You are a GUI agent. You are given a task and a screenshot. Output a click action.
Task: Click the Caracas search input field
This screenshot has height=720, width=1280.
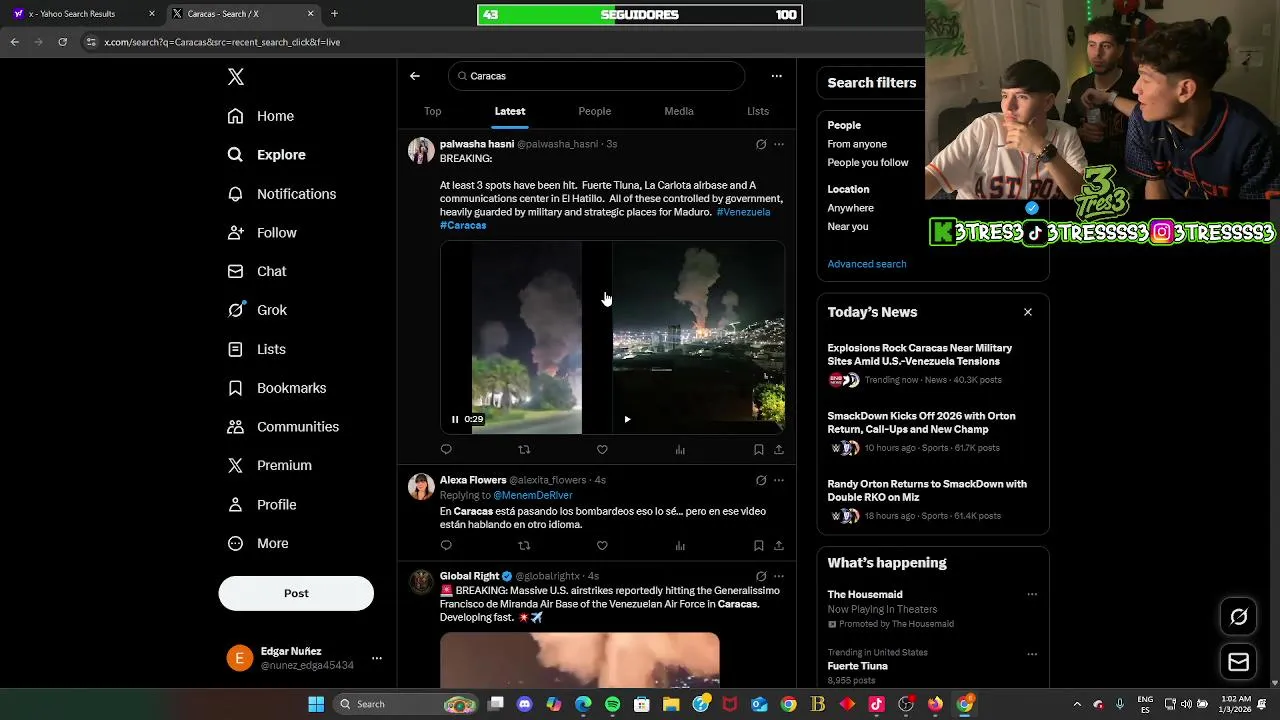coord(597,76)
